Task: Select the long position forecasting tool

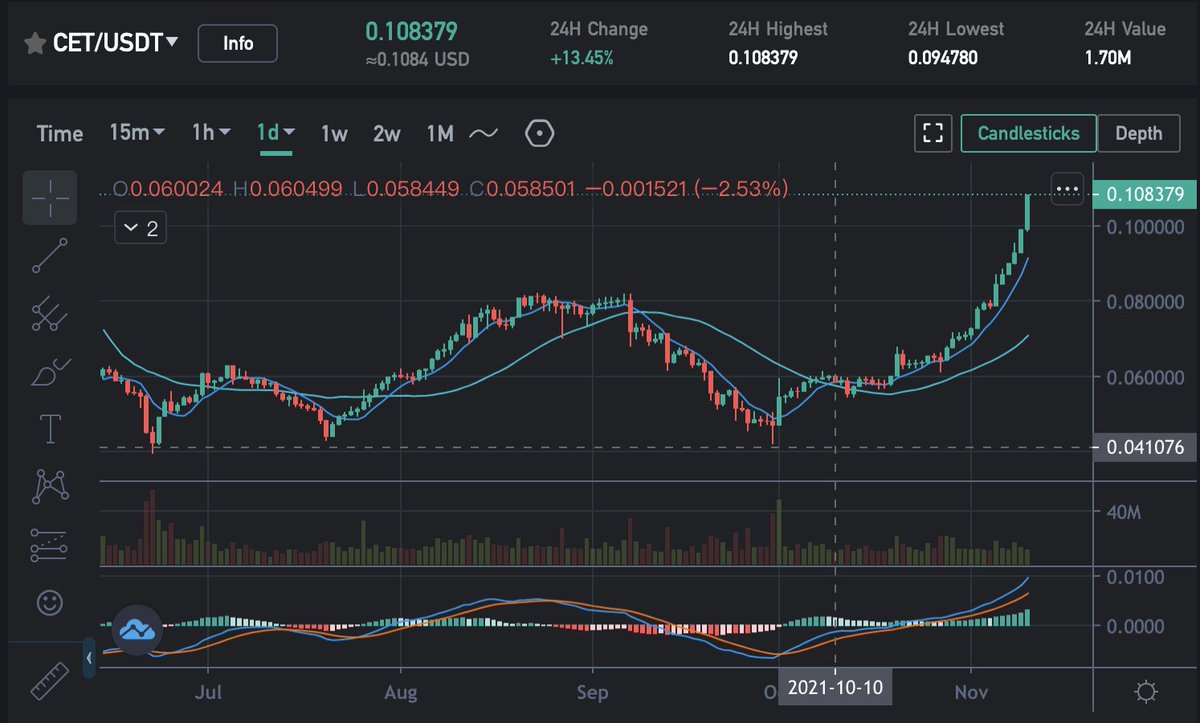Action: [x=50, y=545]
